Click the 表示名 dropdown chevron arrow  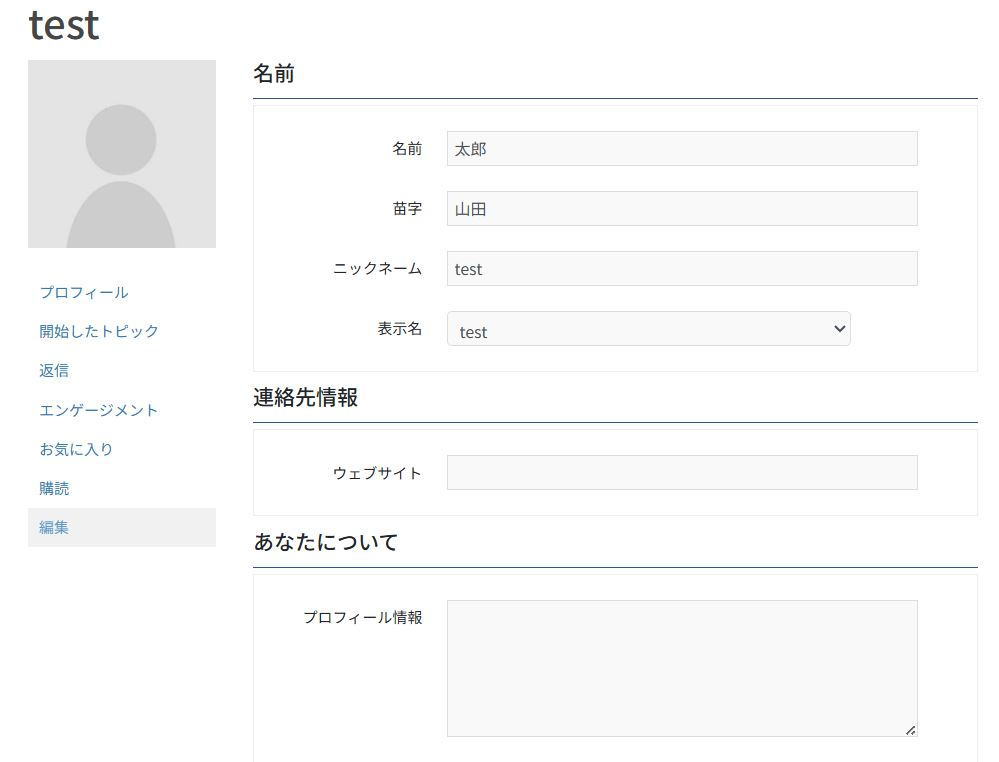coord(838,328)
